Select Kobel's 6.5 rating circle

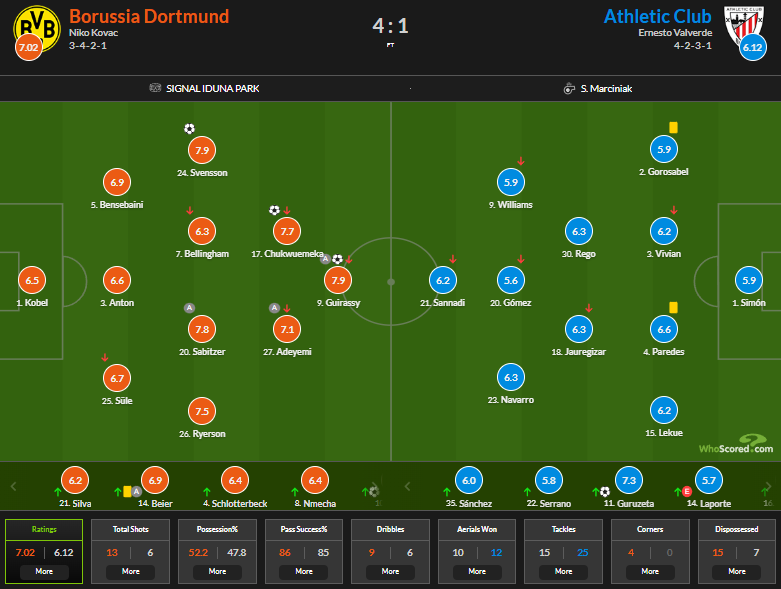[32, 281]
